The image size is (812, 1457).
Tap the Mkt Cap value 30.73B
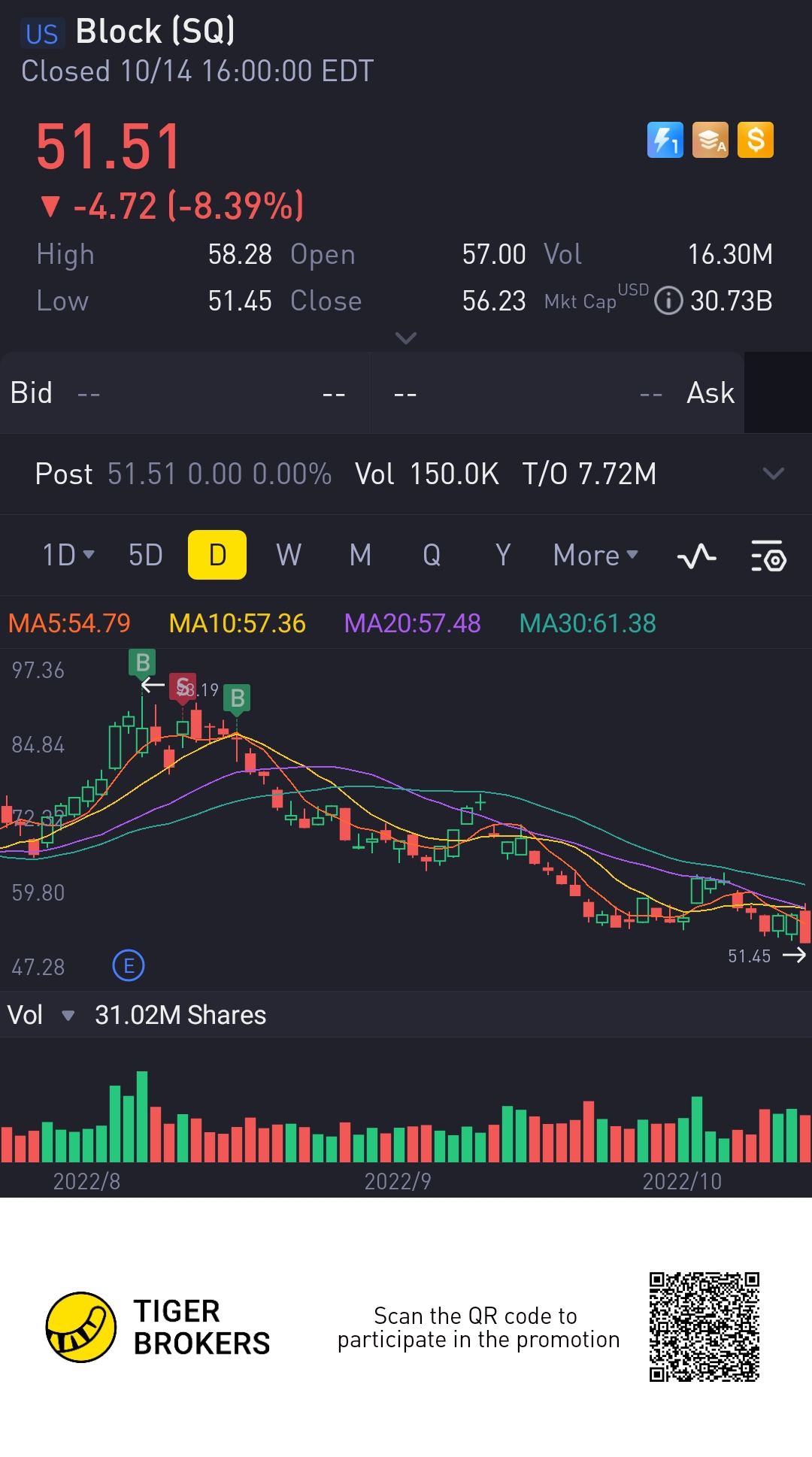point(732,301)
